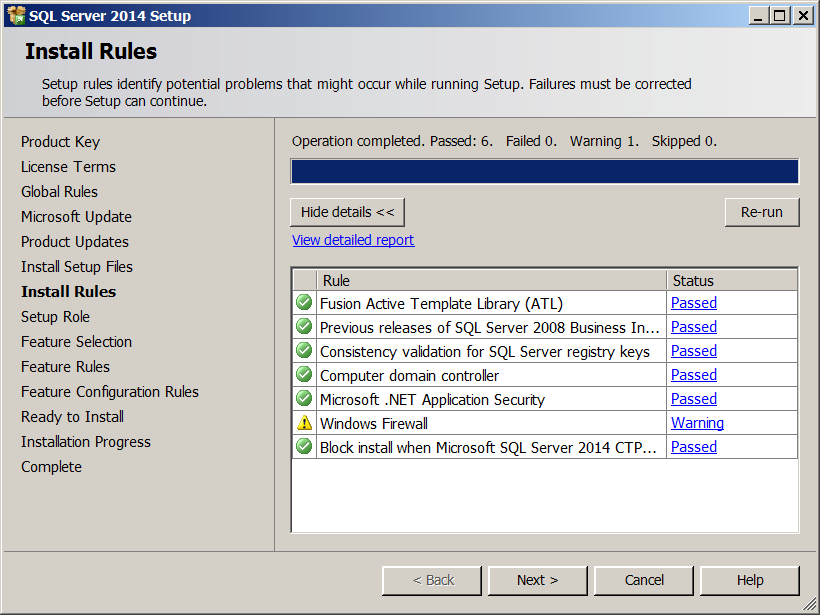Screen dimensions: 820x615
Task: Click green check icon for Block install rule
Action: pos(304,447)
